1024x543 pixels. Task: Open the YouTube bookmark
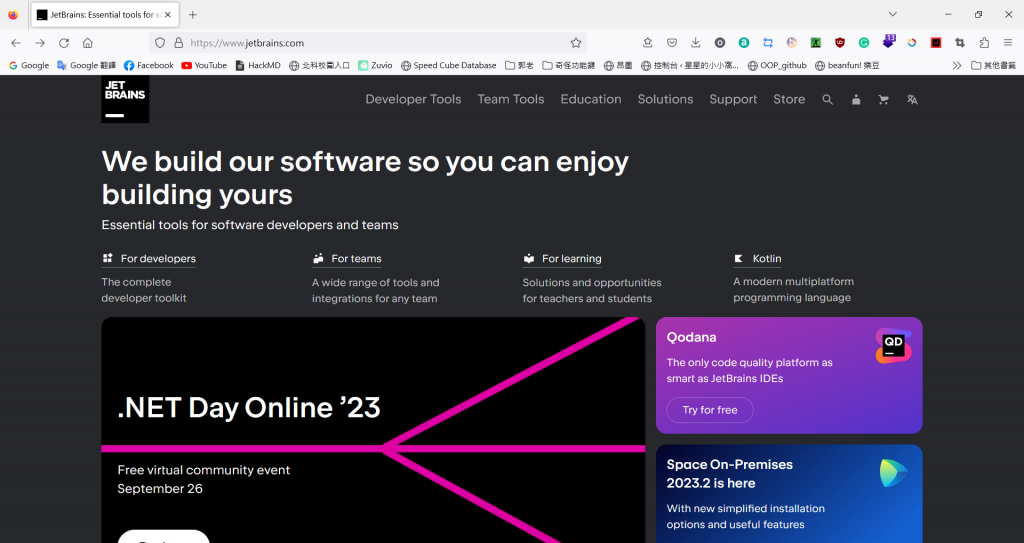[204, 65]
